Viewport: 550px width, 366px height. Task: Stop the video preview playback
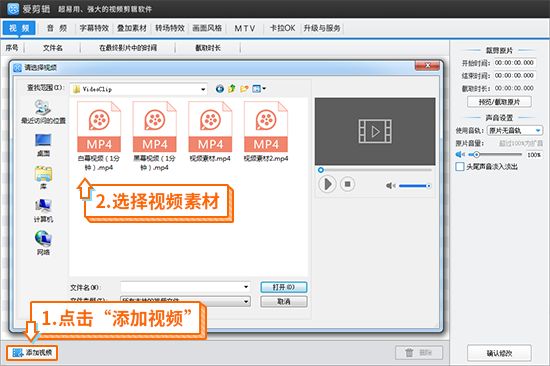point(347,184)
